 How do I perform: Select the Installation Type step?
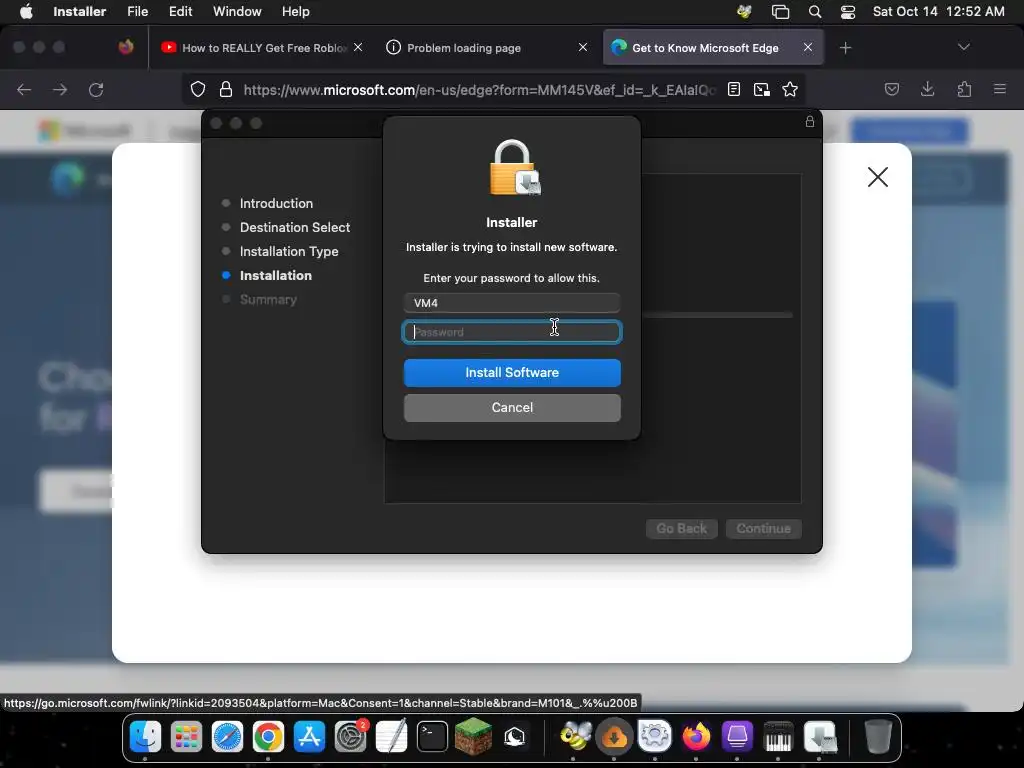(x=289, y=251)
